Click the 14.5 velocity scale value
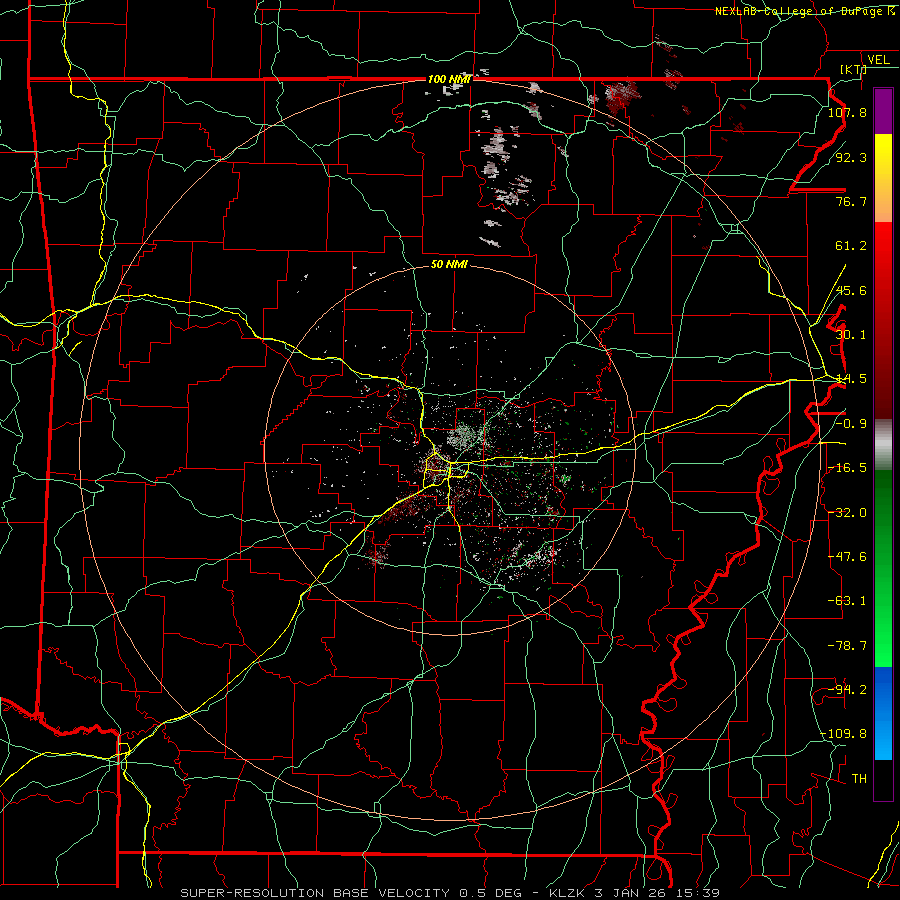This screenshot has width=900, height=900. [x=851, y=379]
